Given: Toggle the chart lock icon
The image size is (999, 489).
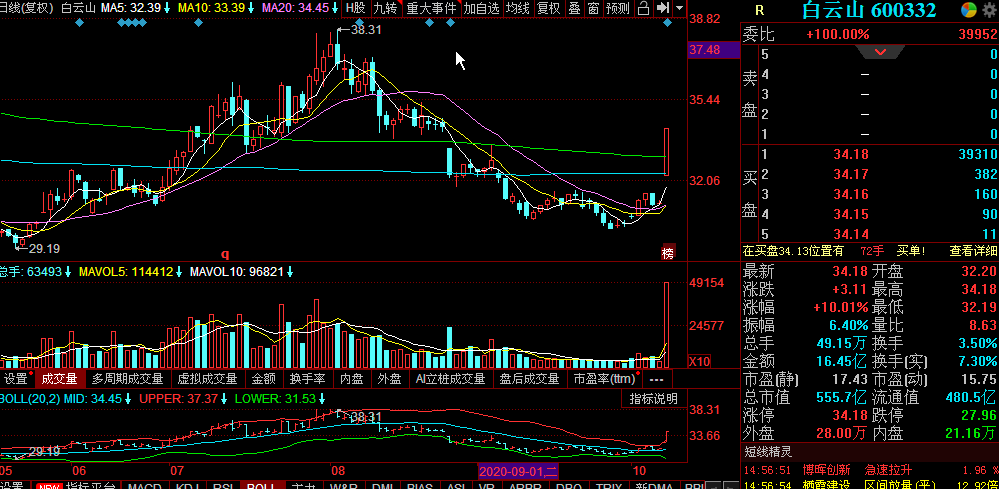Looking at the screenshot, I should [643, 8].
